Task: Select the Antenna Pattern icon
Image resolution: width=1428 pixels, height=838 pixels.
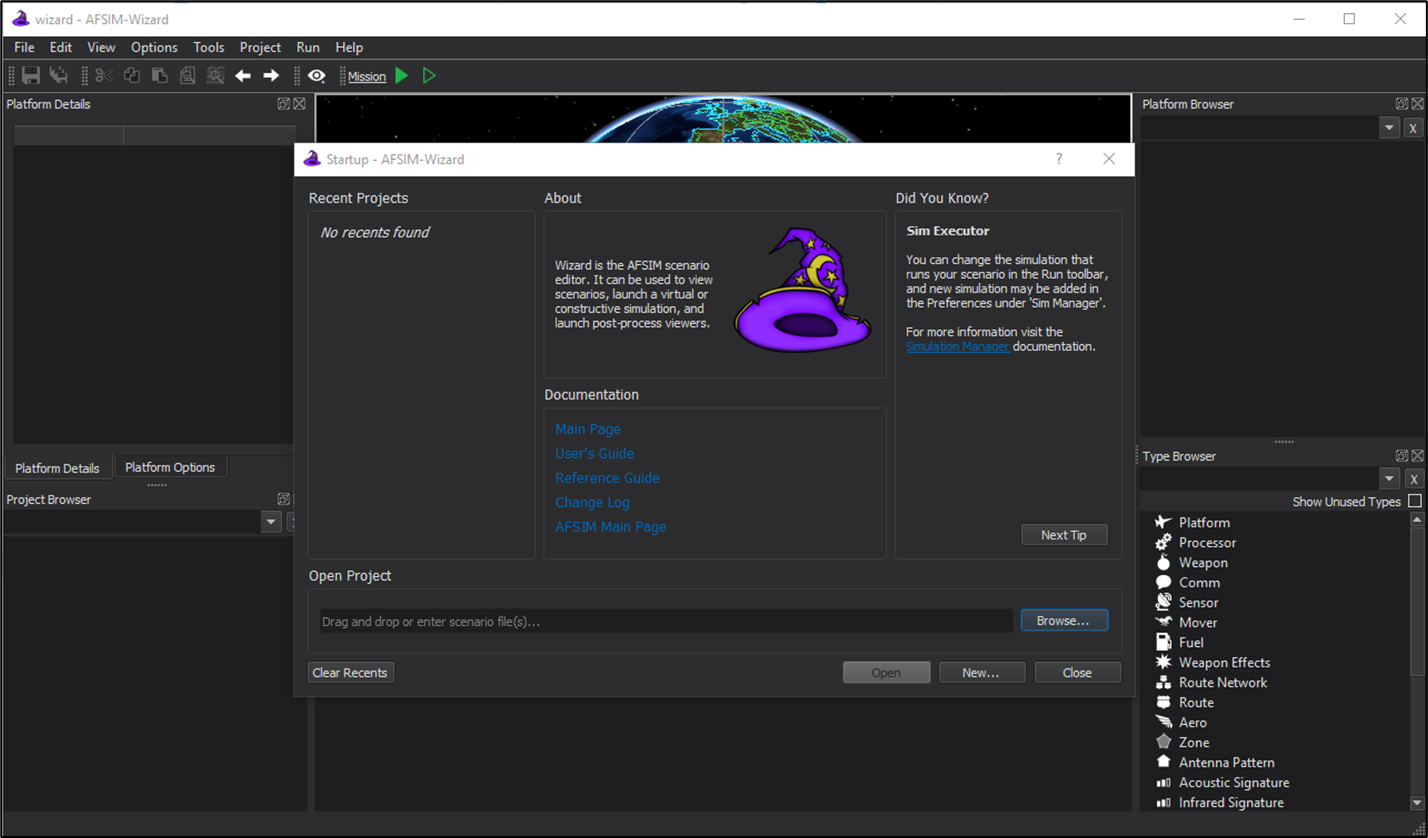Action: [1163, 762]
